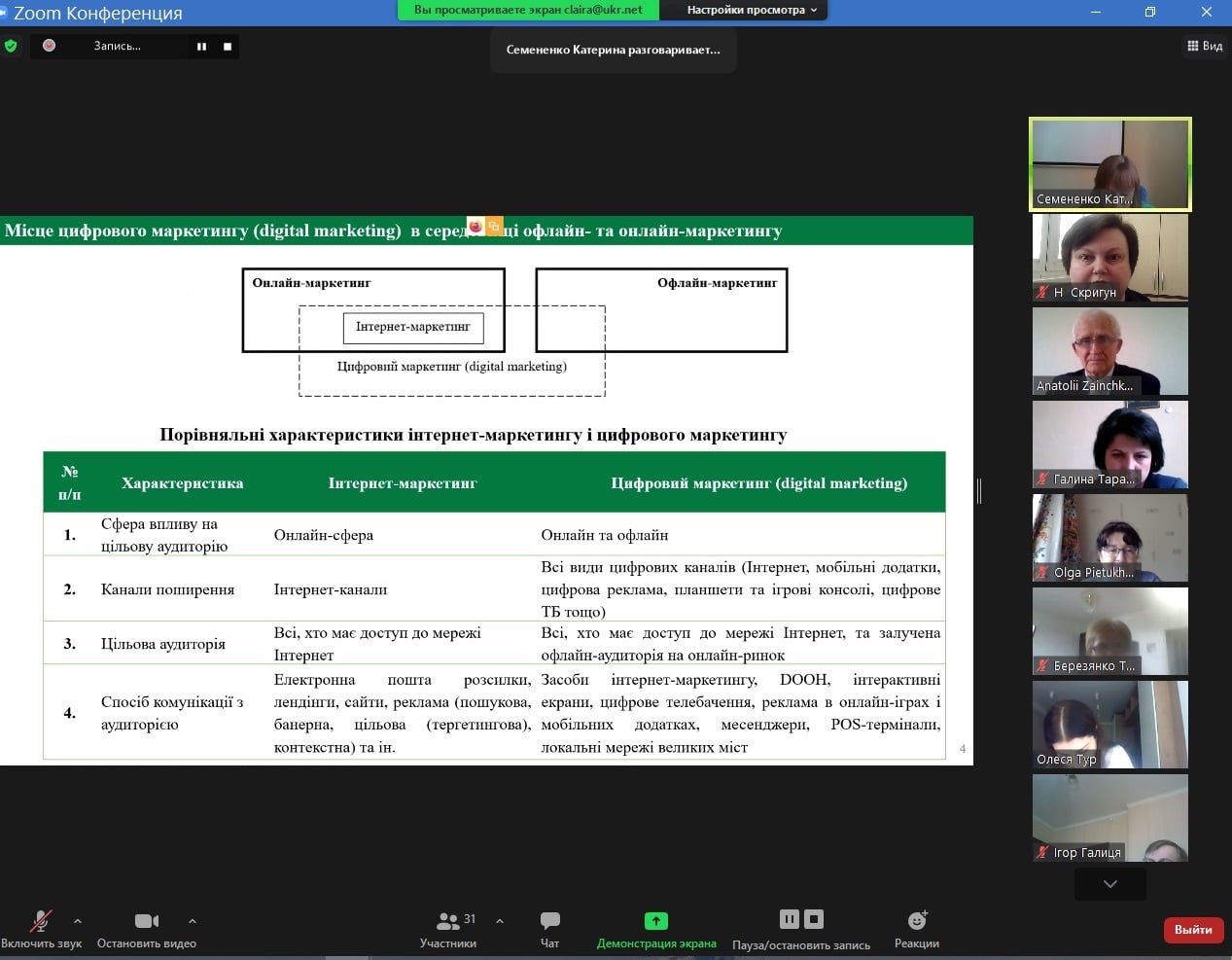Stop recording from bottom toolbar square
The image size is (1232, 960).
[x=815, y=918]
